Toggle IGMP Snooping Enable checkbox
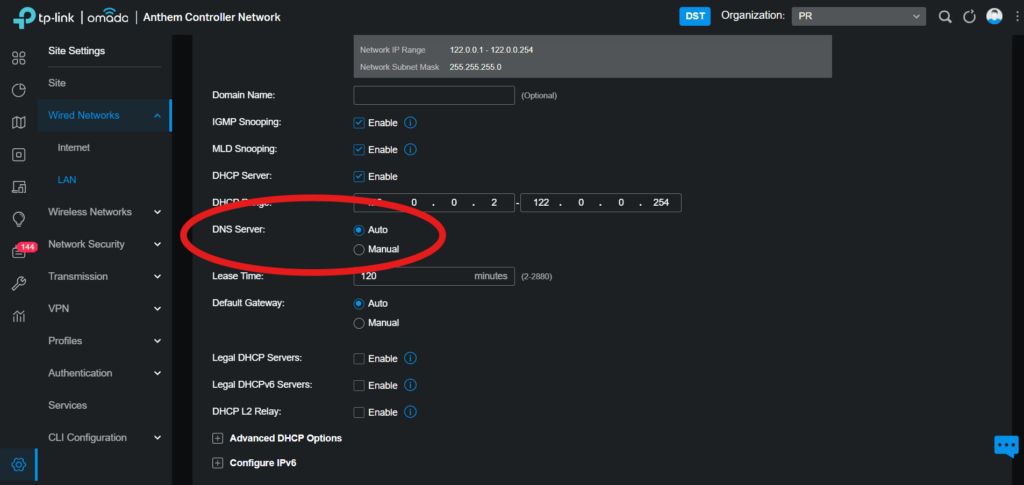 pos(359,123)
